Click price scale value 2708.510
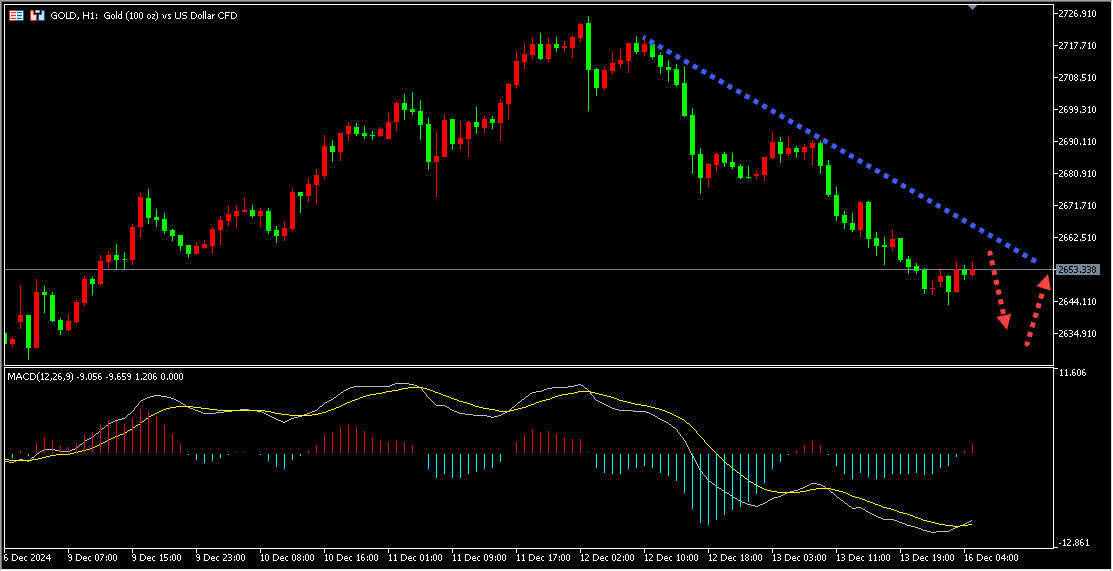The image size is (1113, 571). pyautogui.click(x=1080, y=77)
